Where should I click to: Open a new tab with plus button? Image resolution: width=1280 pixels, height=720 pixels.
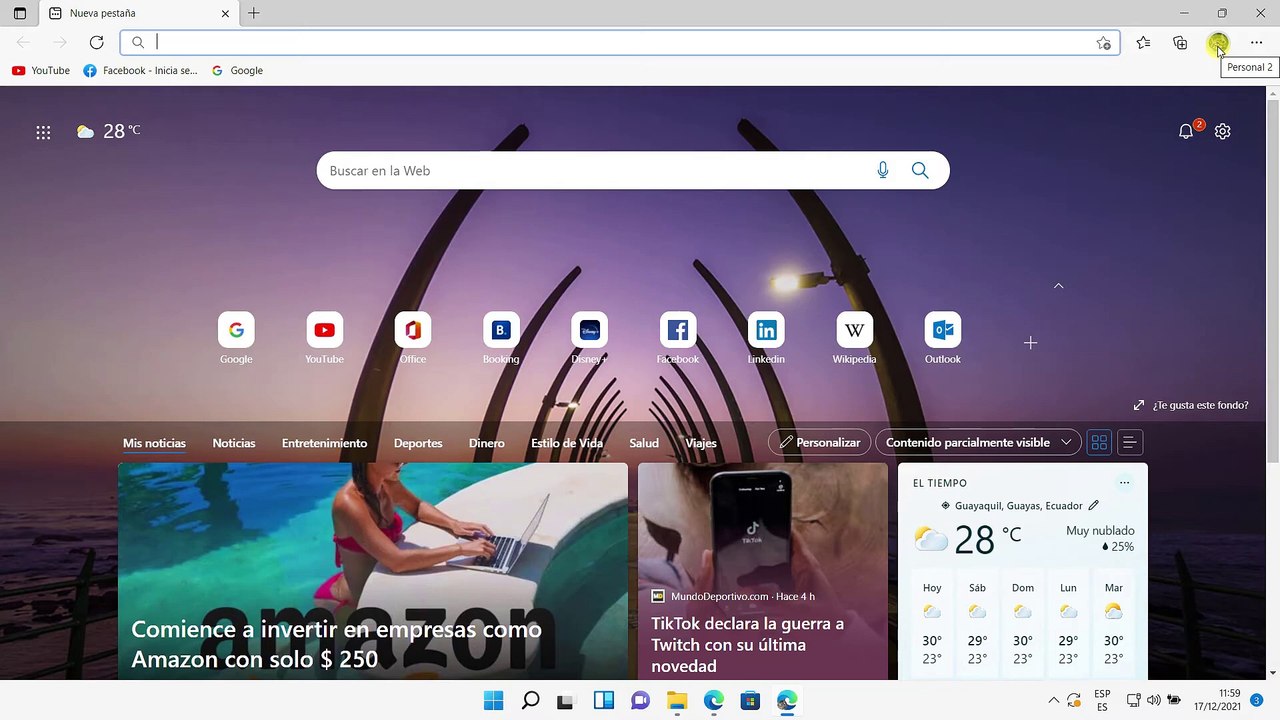254,13
